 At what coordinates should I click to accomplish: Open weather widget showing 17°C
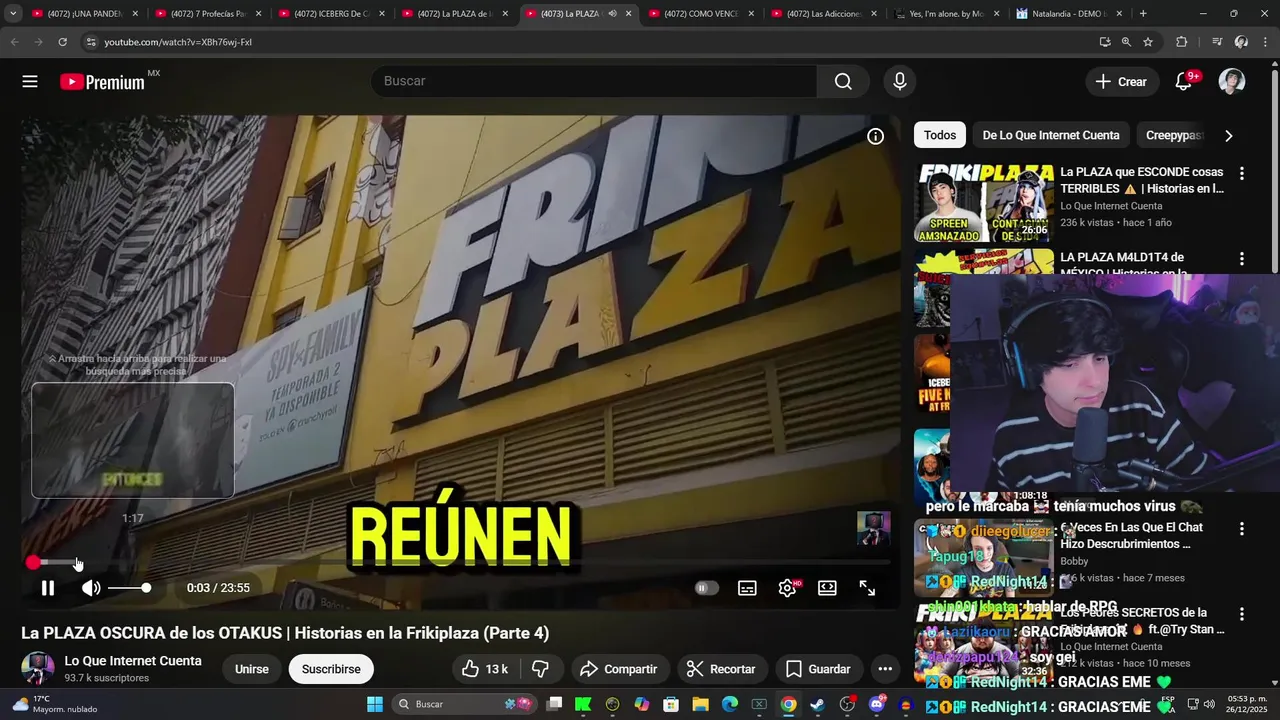[x=54, y=704]
